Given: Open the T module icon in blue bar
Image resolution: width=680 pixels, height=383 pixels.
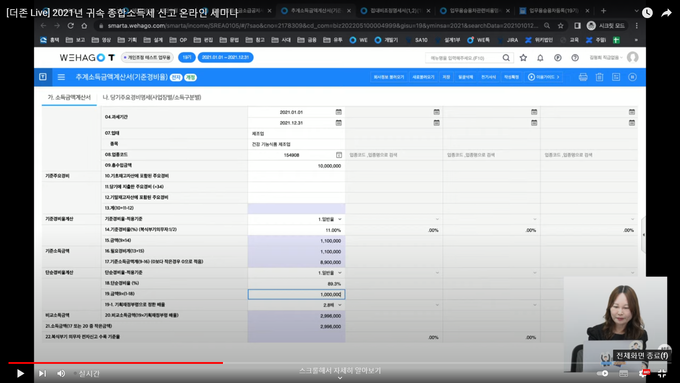Looking at the screenshot, I should pyautogui.click(x=43, y=77).
